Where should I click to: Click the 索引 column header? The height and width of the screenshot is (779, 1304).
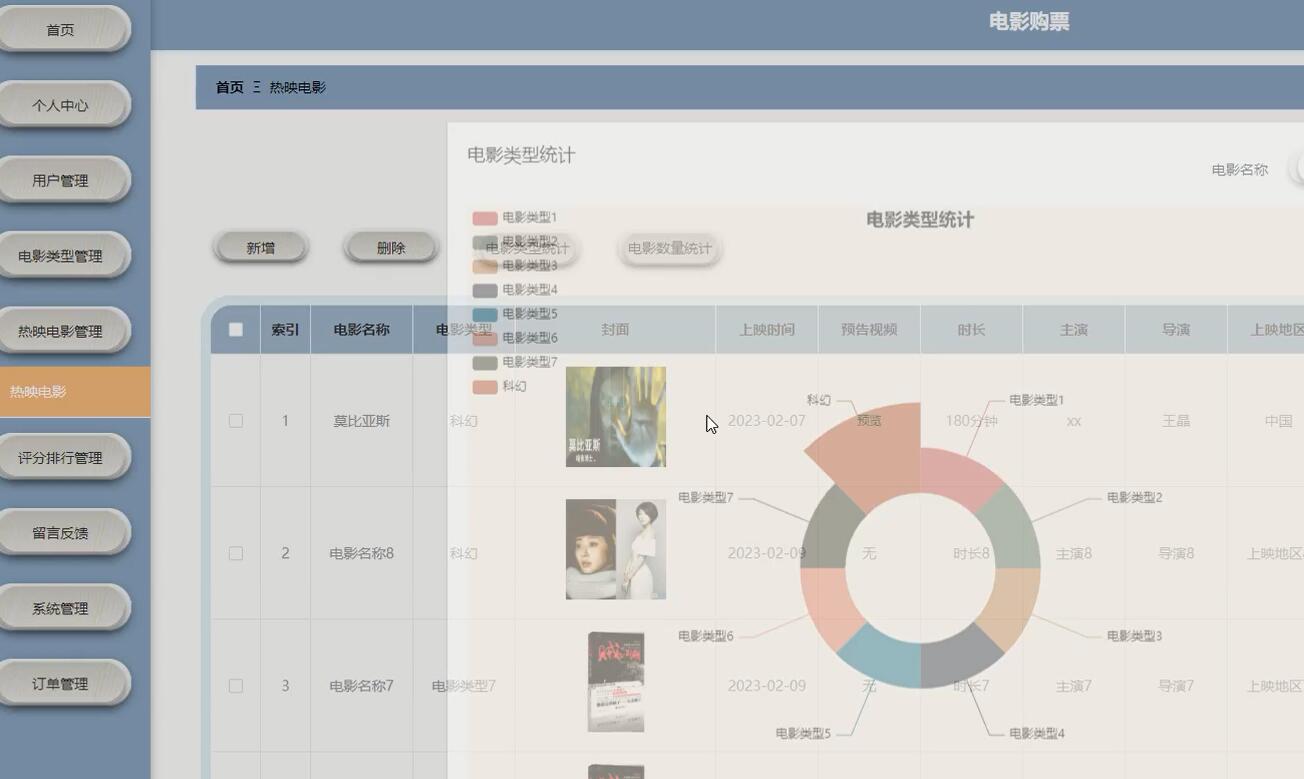tap(285, 329)
